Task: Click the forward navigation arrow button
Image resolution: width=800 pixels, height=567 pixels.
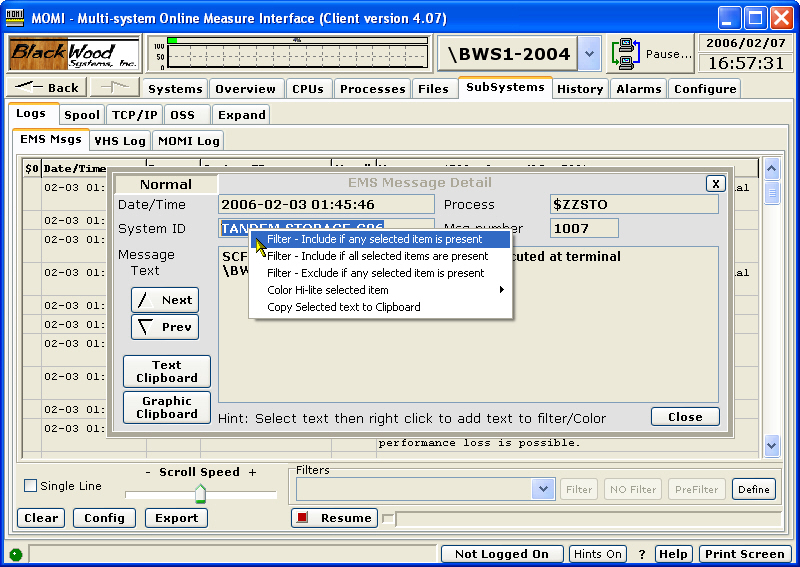Action: pos(114,88)
